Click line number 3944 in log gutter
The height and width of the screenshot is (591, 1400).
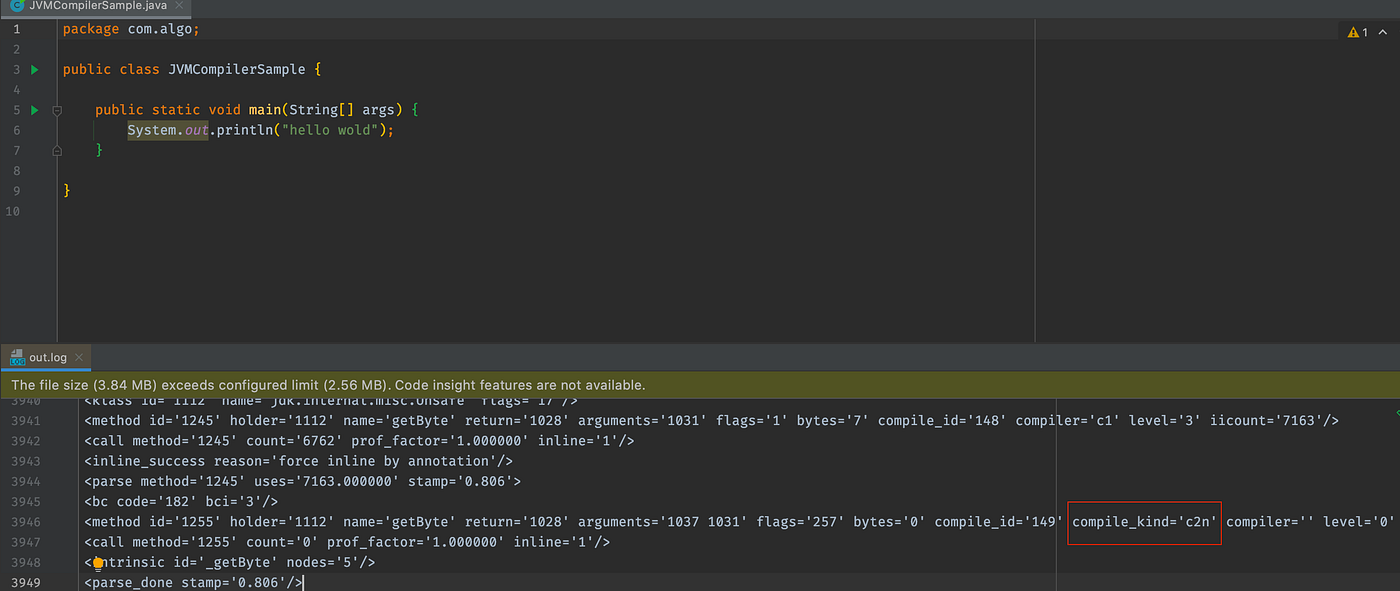coord(24,482)
